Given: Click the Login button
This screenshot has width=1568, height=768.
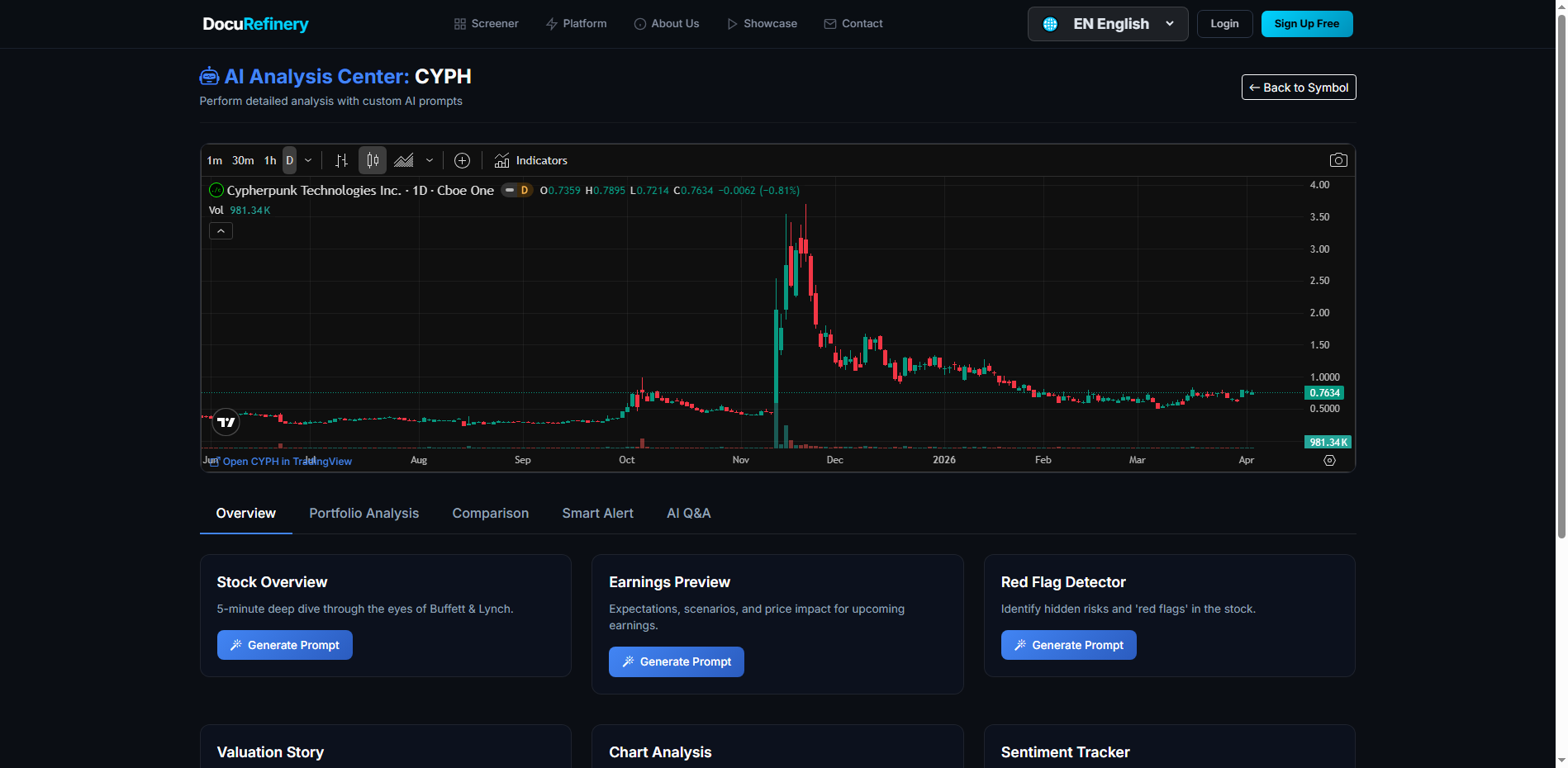Looking at the screenshot, I should [x=1224, y=24].
